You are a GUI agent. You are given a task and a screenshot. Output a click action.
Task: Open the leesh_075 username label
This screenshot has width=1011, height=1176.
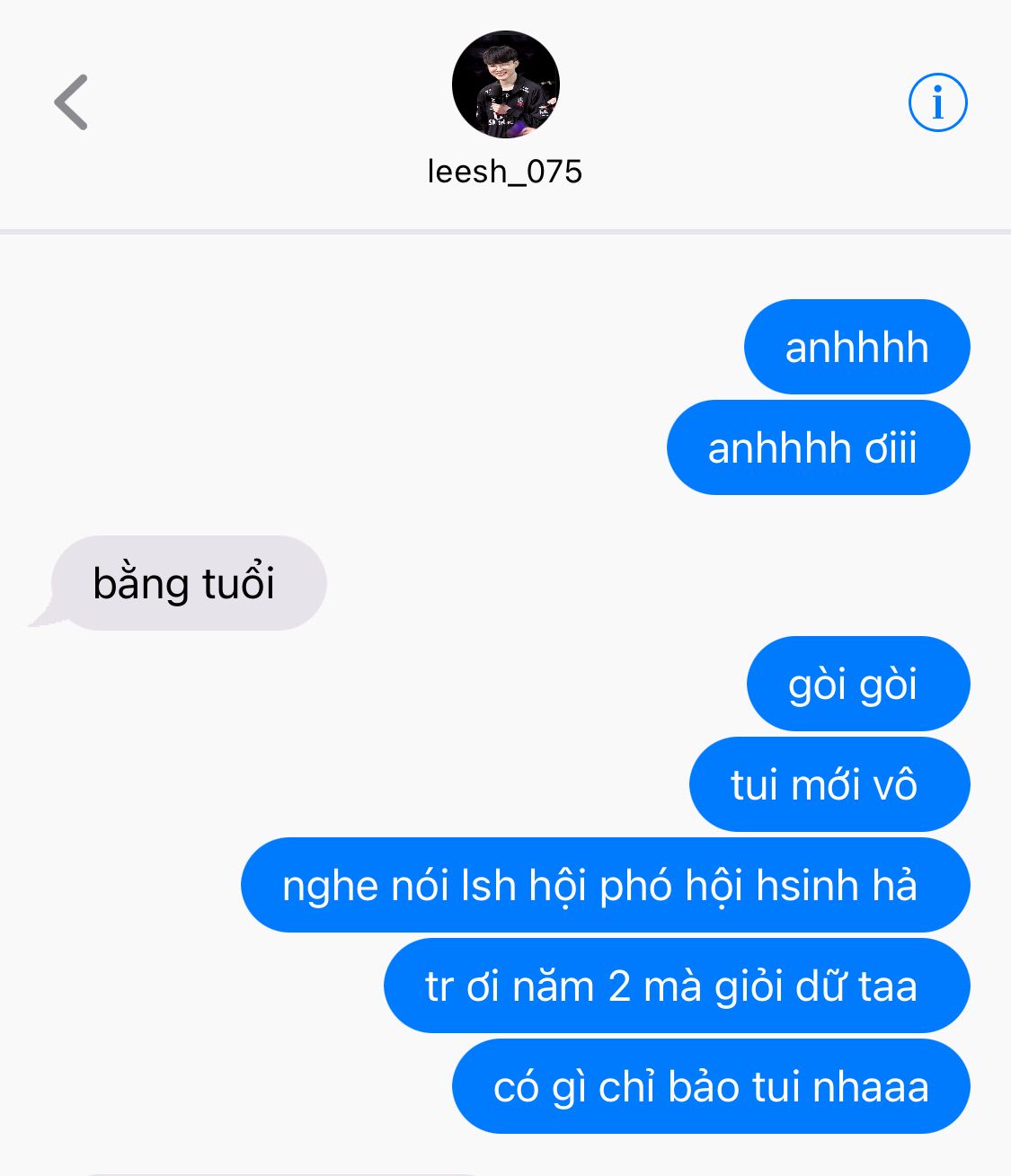pyautogui.click(x=505, y=172)
